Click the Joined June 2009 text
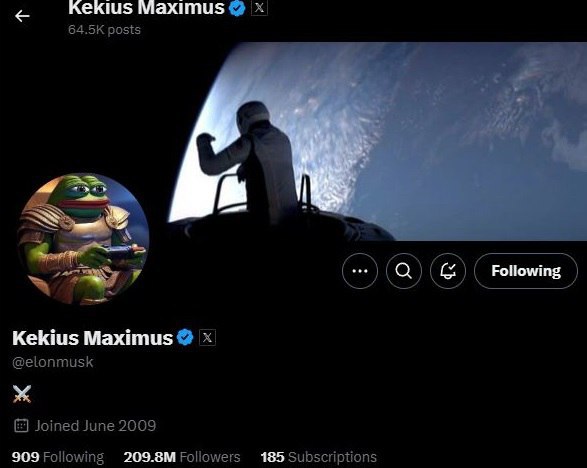Image resolution: width=587 pixels, height=468 pixels. (95, 426)
